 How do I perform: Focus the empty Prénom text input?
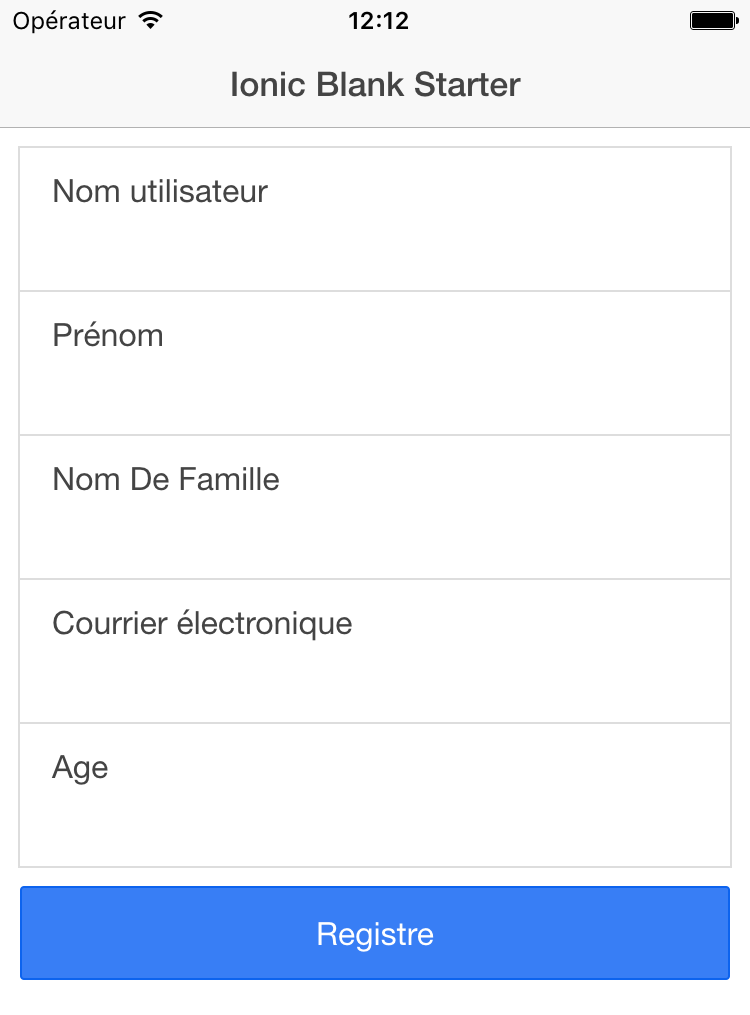coord(375,391)
